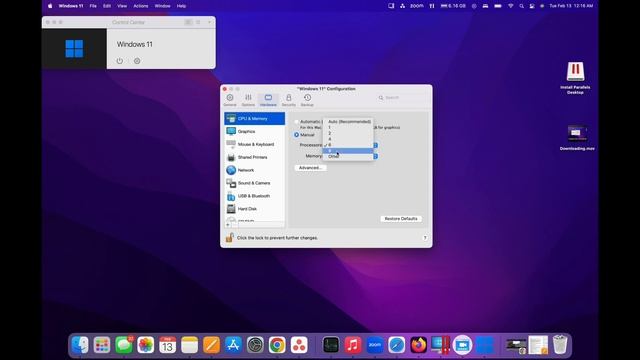Open Photos from the dock

tap(146, 345)
